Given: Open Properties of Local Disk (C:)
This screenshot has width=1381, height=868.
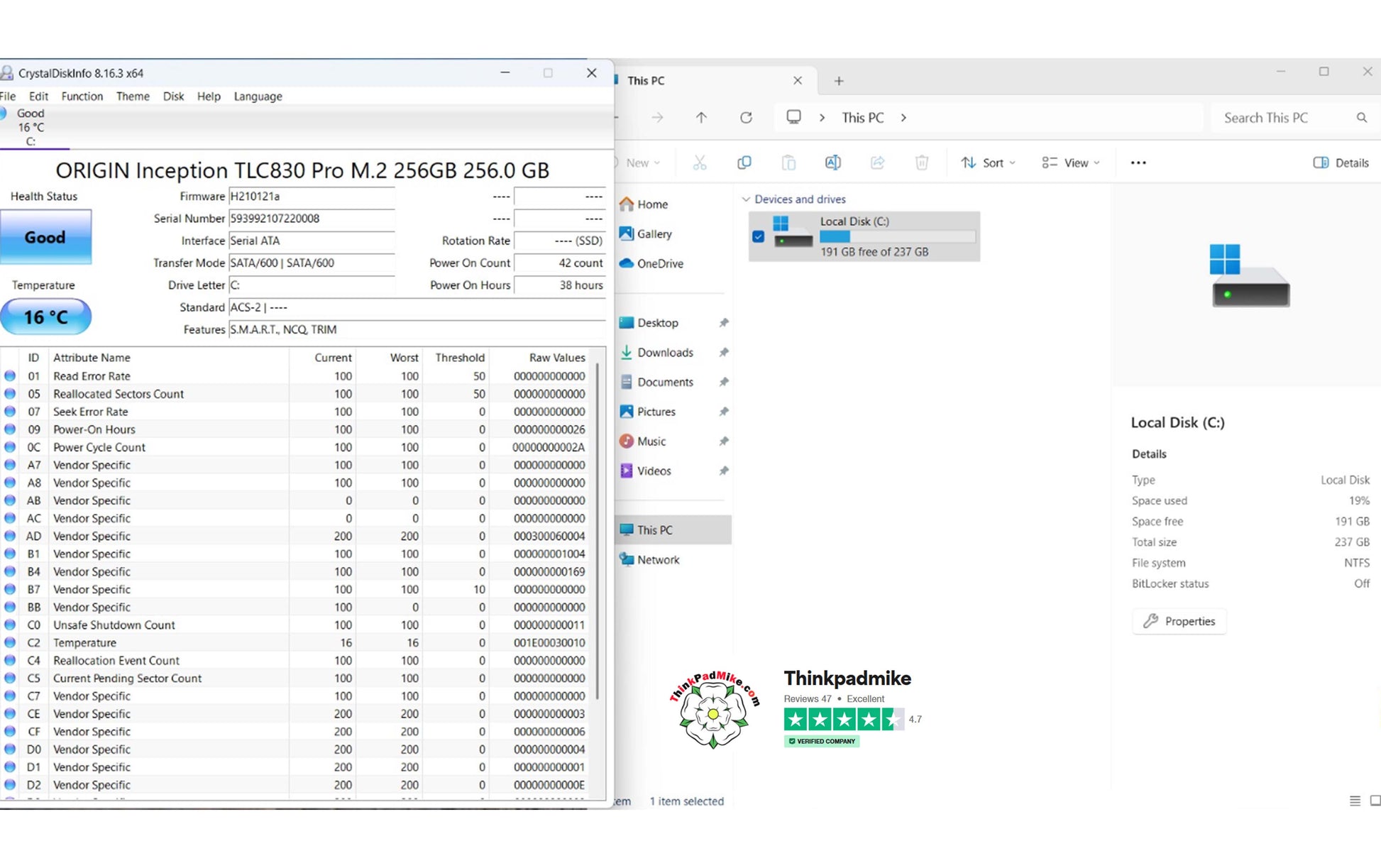Looking at the screenshot, I should 1179,621.
